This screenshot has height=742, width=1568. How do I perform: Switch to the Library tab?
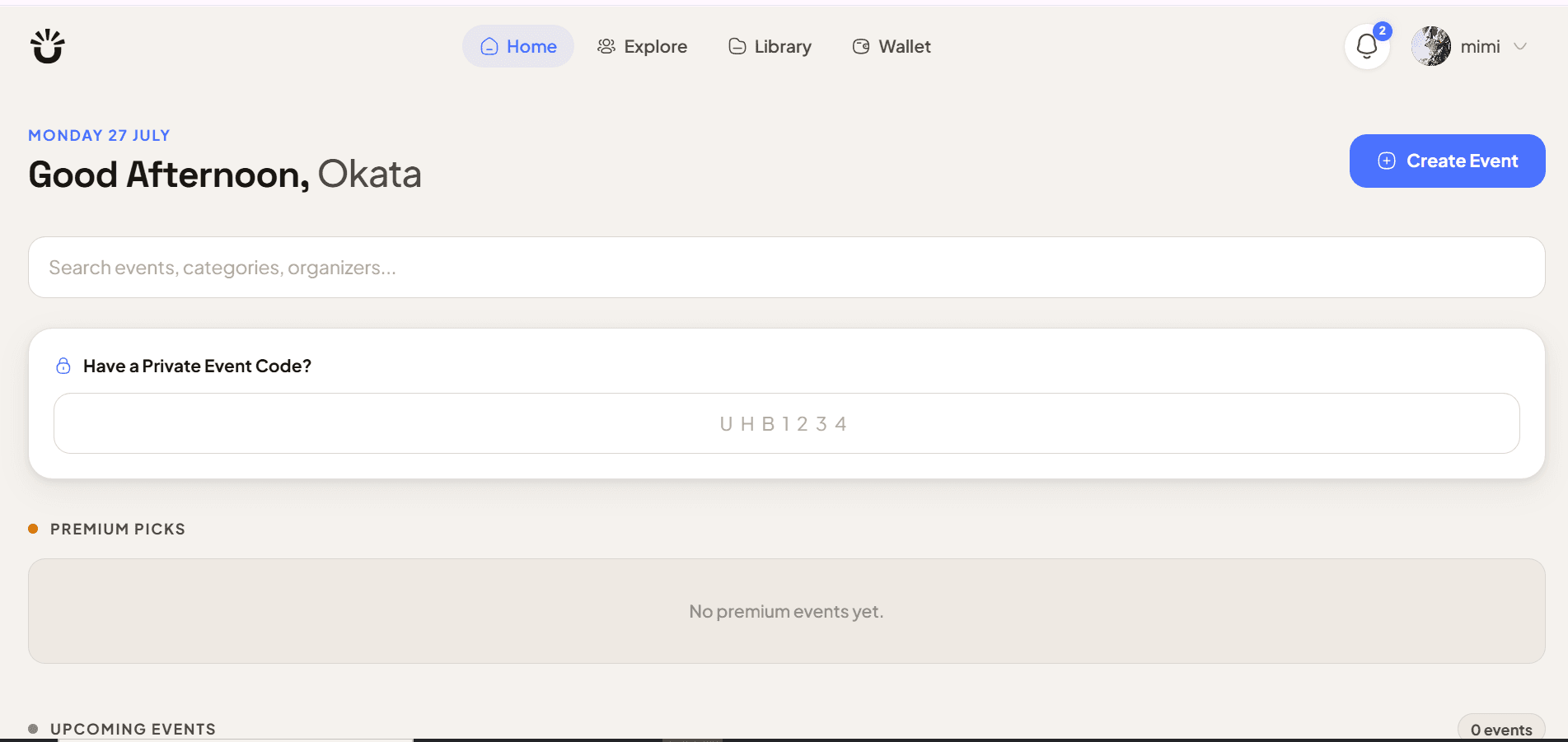(x=770, y=46)
